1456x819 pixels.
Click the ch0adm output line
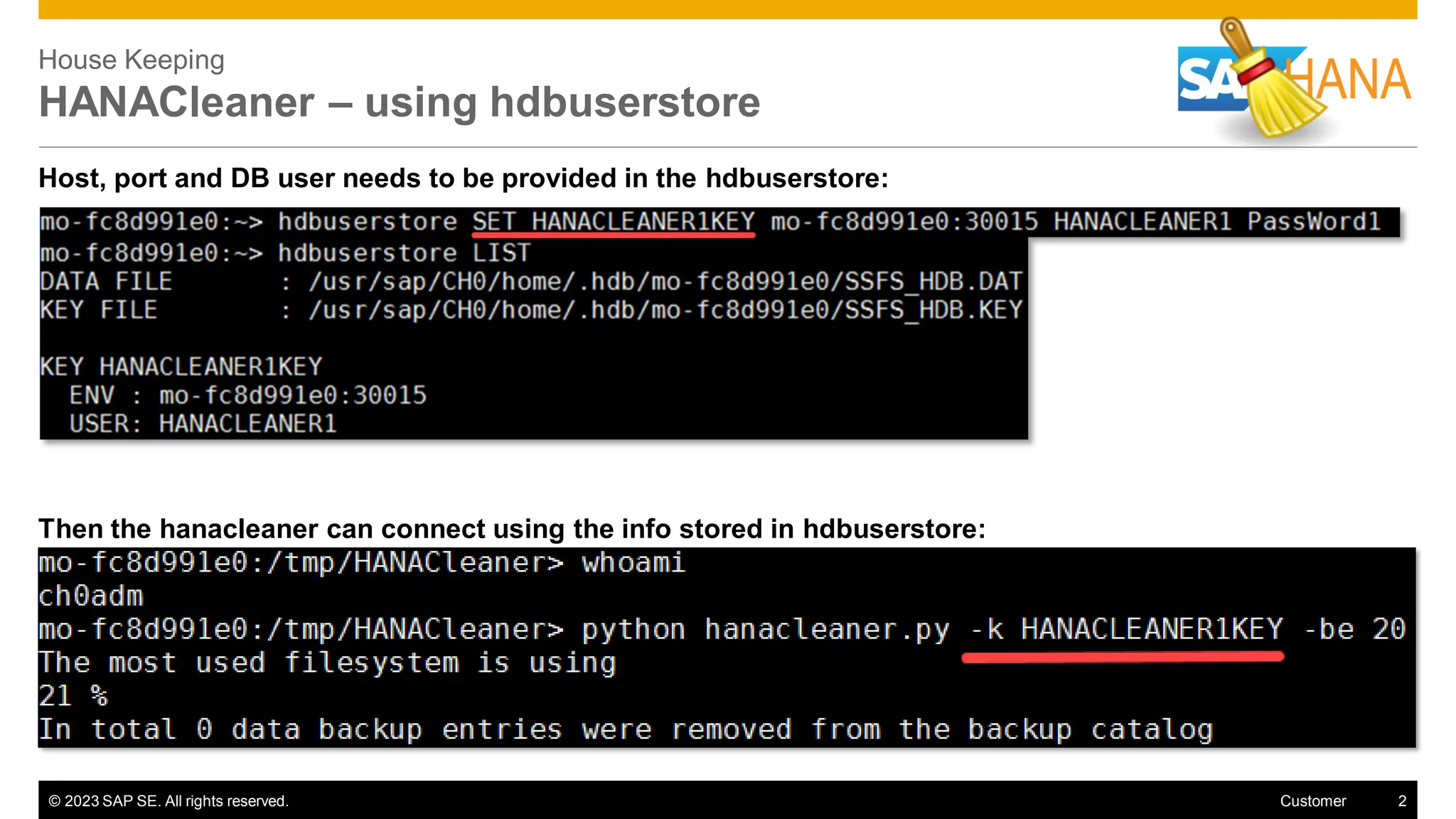point(91,596)
